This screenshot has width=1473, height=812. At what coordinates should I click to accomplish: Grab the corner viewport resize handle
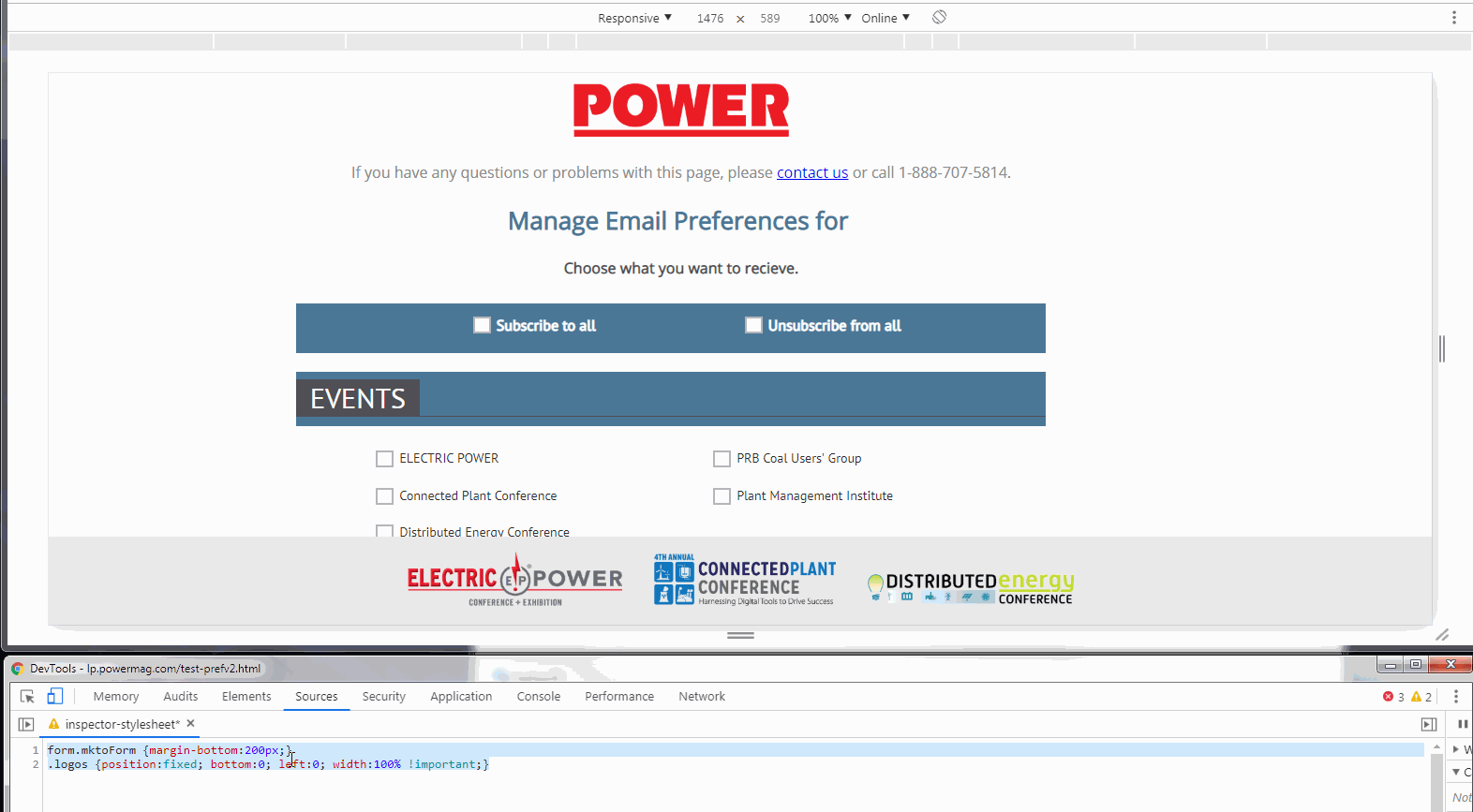coord(1442,635)
